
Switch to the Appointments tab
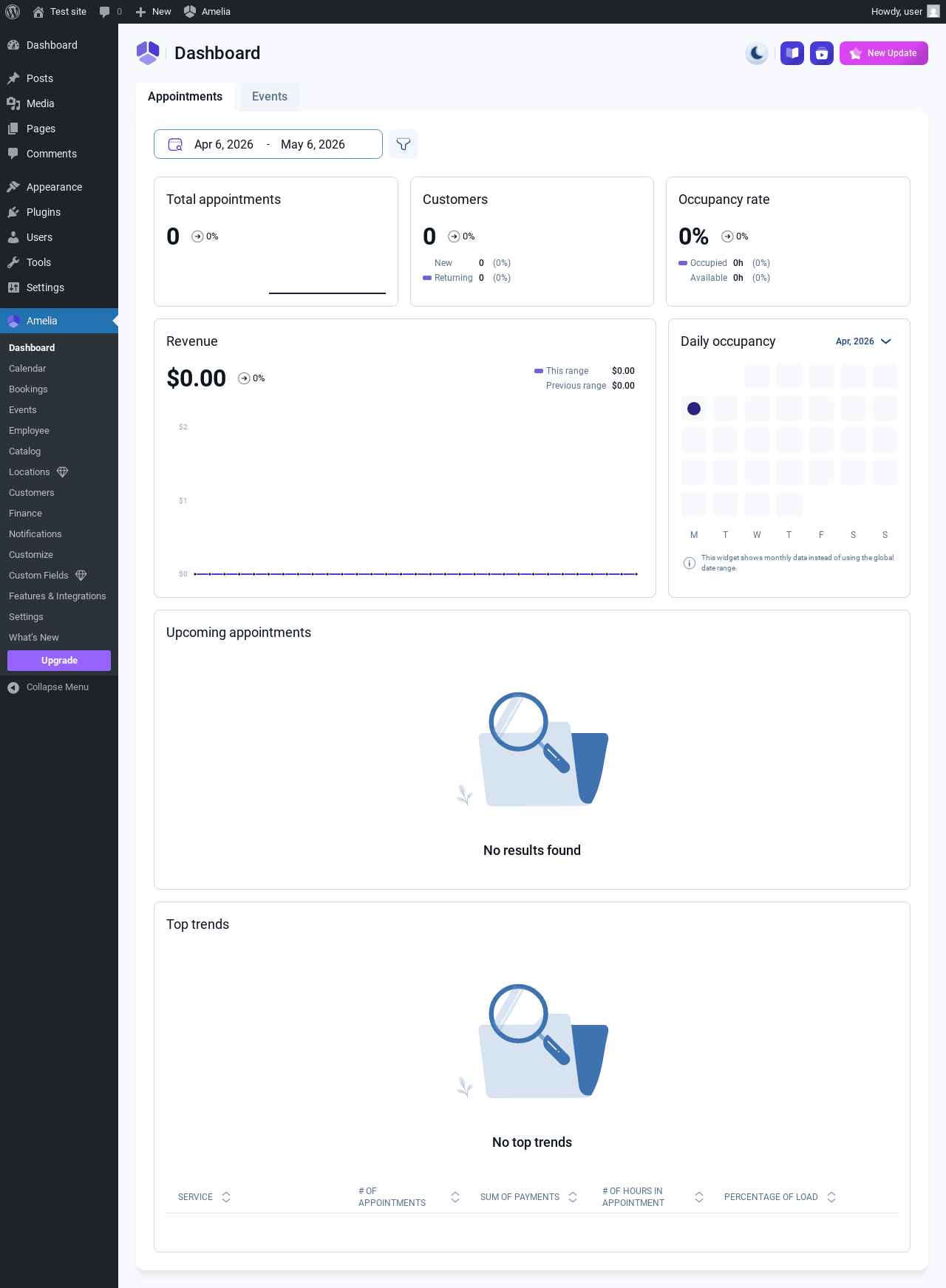coord(185,97)
